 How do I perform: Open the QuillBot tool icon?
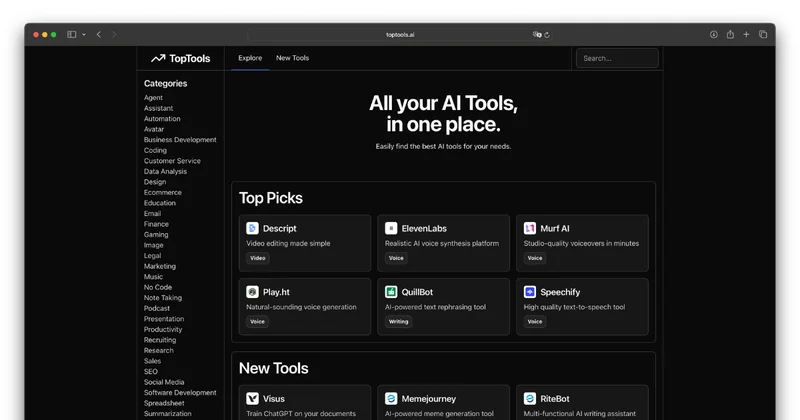pos(391,292)
